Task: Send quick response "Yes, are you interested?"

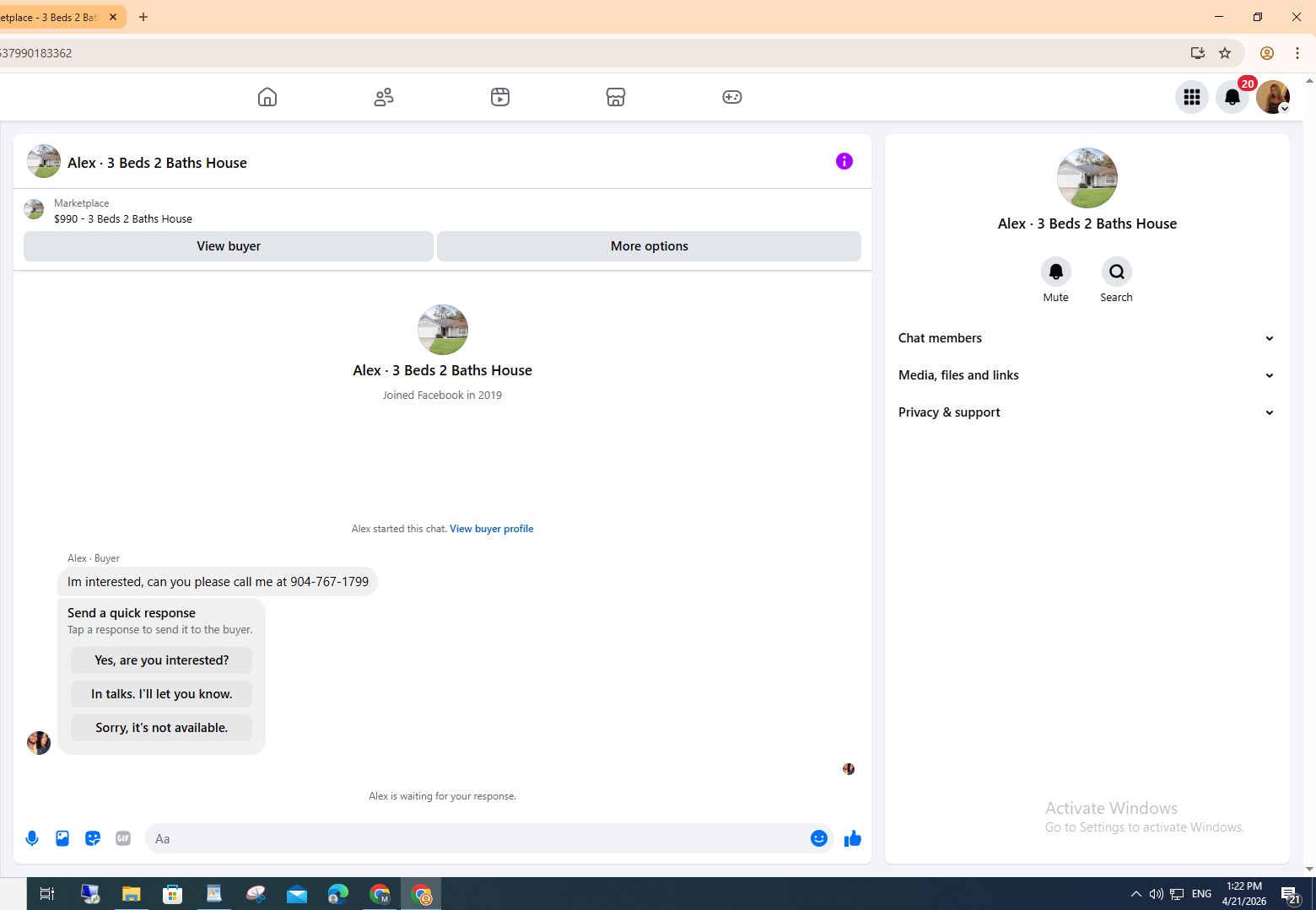Action: pyautogui.click(x=161, y=660)
